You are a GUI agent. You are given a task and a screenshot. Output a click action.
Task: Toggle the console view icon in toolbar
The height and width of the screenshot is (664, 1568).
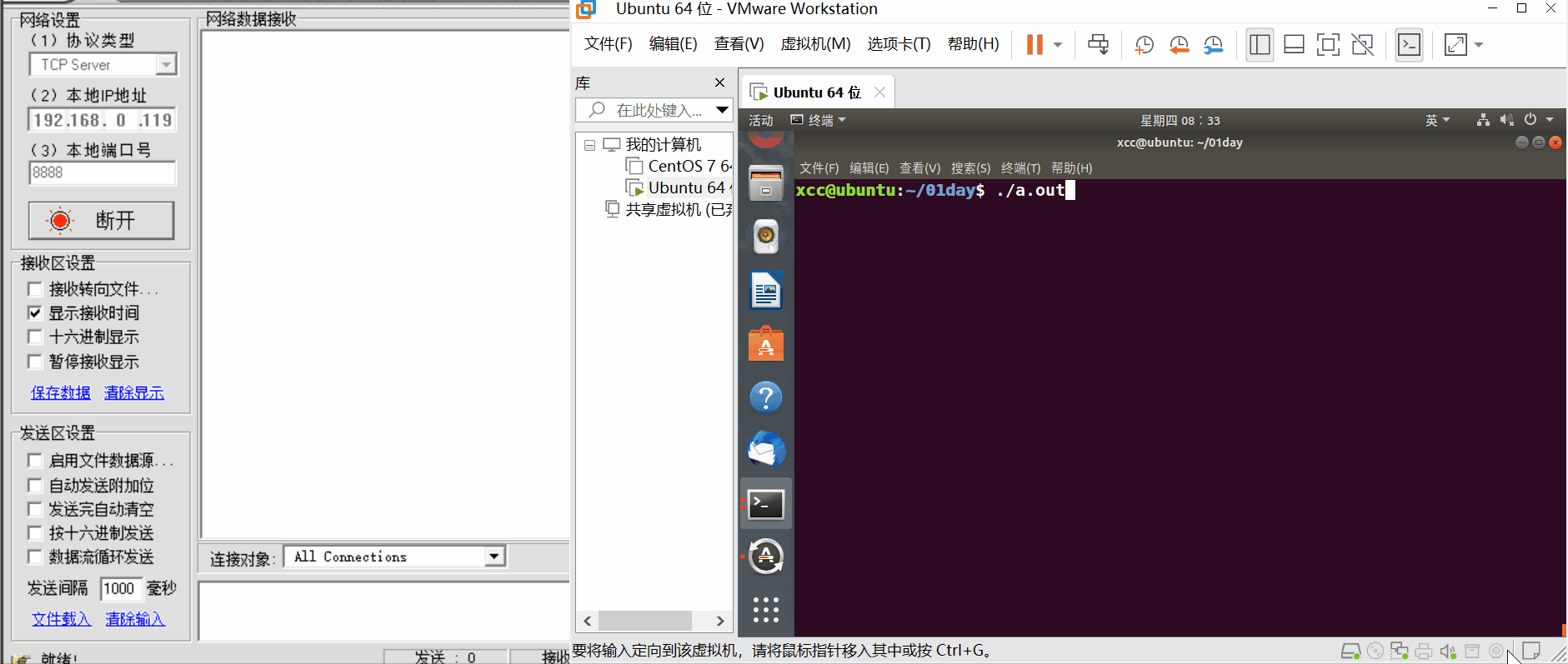coord(1409,45)
